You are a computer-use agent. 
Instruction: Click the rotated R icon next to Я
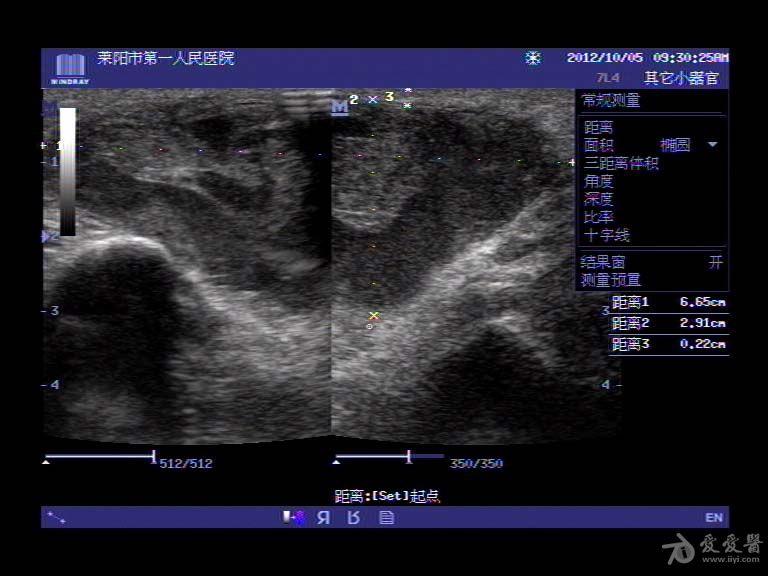click(x=353, y=517)
